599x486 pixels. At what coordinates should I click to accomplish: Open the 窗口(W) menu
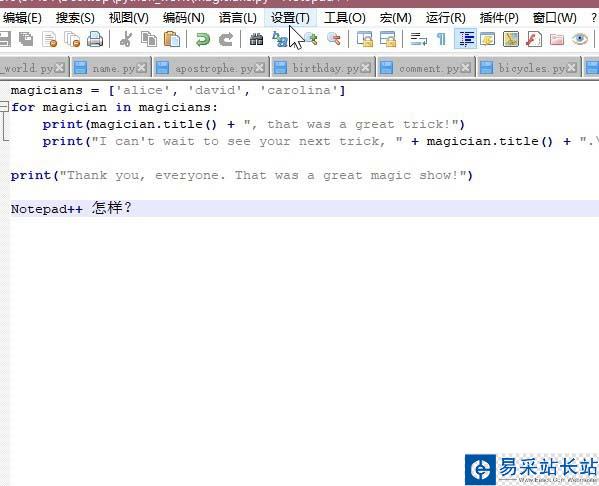click(x=554, y=18)
